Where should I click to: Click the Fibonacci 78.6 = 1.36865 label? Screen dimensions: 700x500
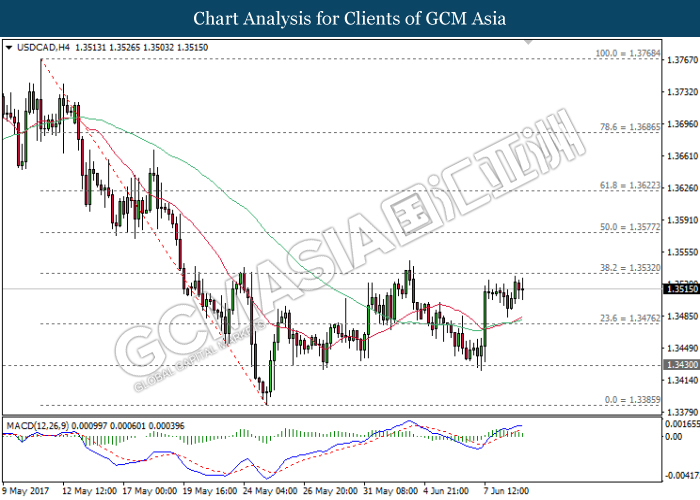(x=630, y=127)
